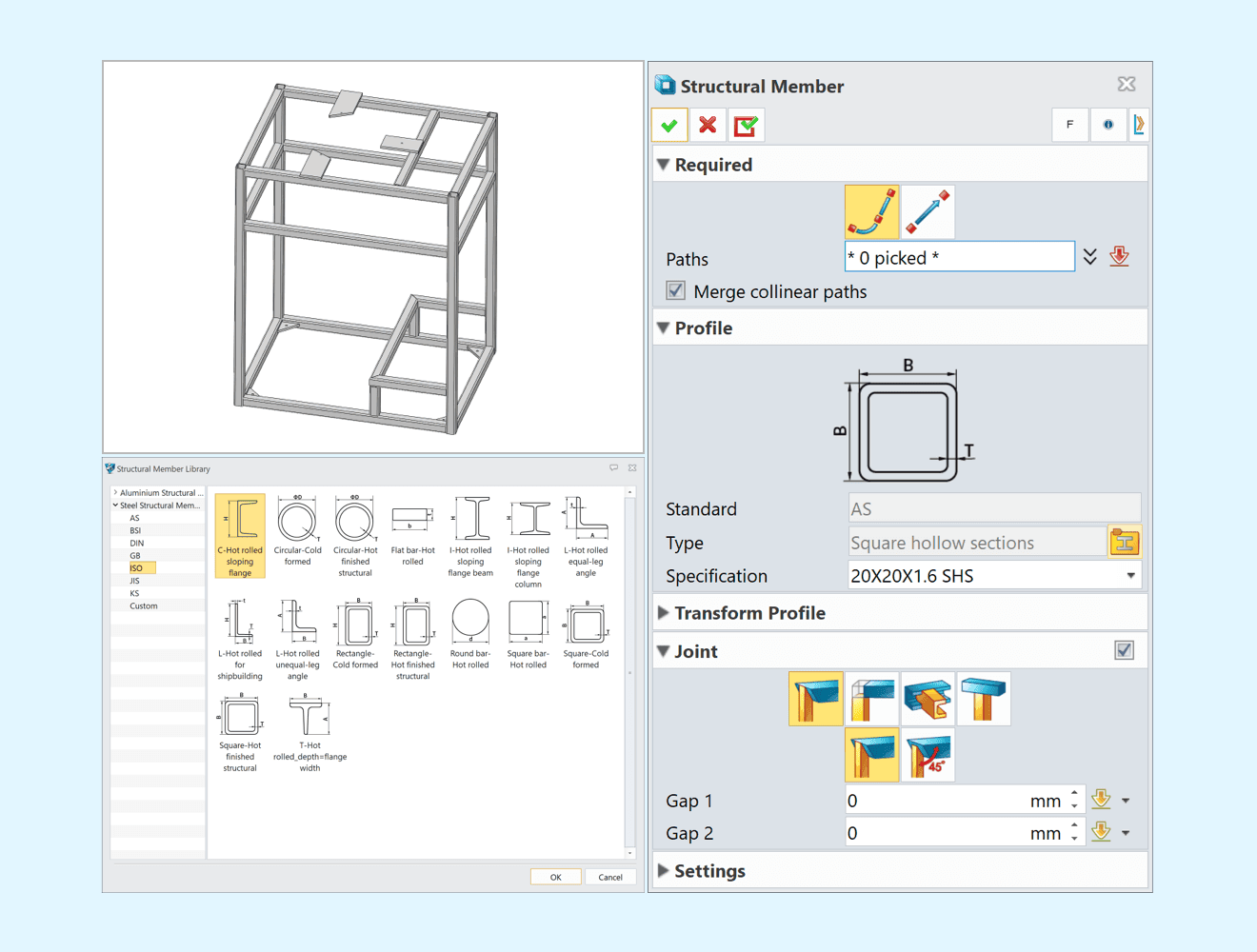Open the profile library from Type icon

click(1124, 543)
